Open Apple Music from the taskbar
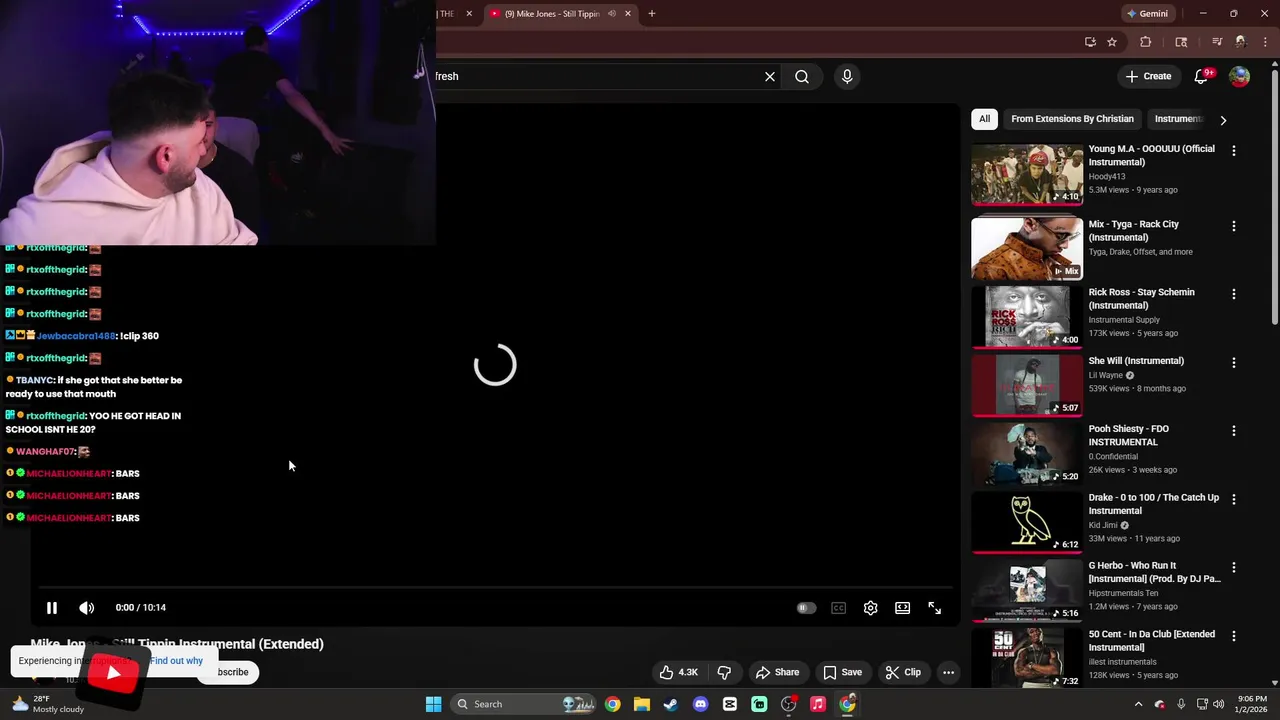This screenshot has width=1280, height=720. (x=818, y=704)
